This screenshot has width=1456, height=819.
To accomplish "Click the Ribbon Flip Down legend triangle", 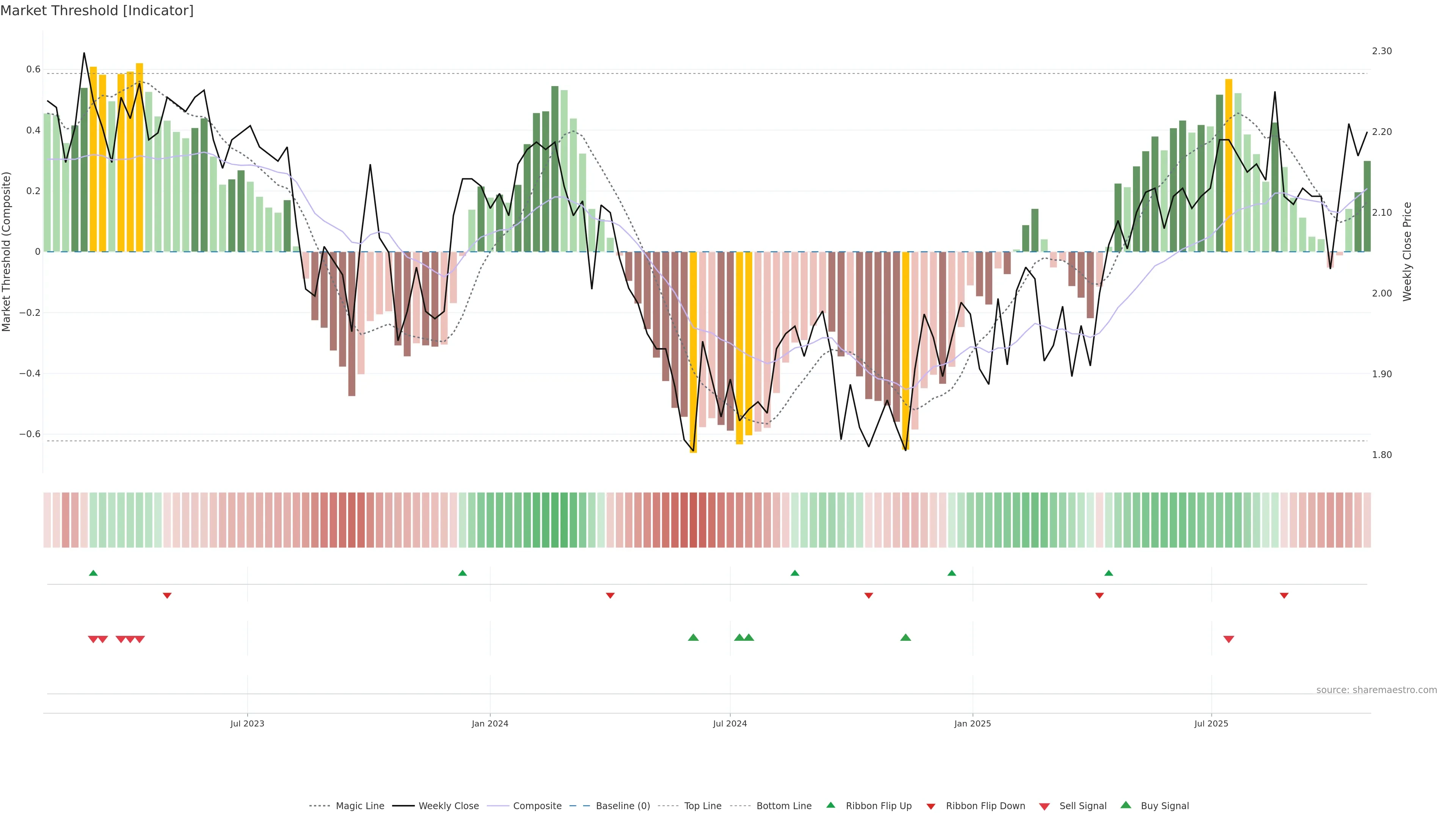I will click(x=931, y=806).
